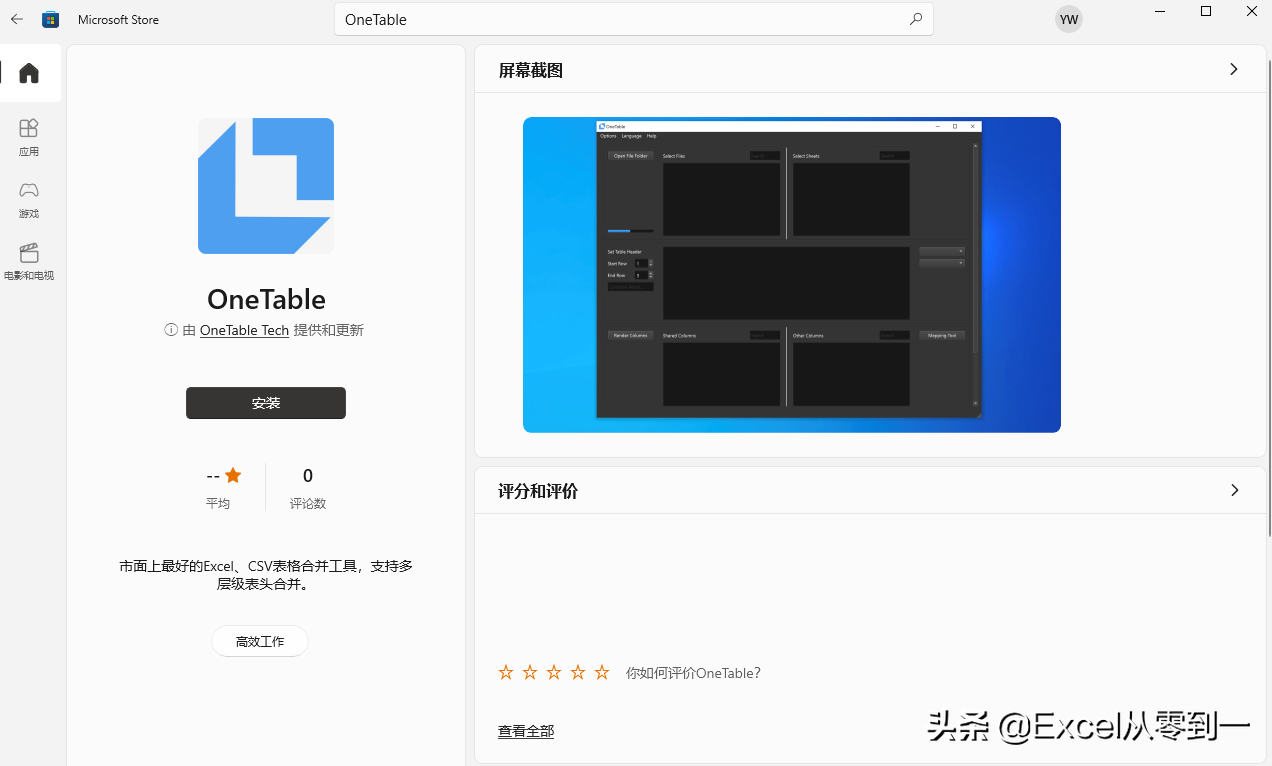The height and width of the screenshot is (766, 1272).
Task: Click the 你如何评价OneTable? text
Action: point(693,673)
